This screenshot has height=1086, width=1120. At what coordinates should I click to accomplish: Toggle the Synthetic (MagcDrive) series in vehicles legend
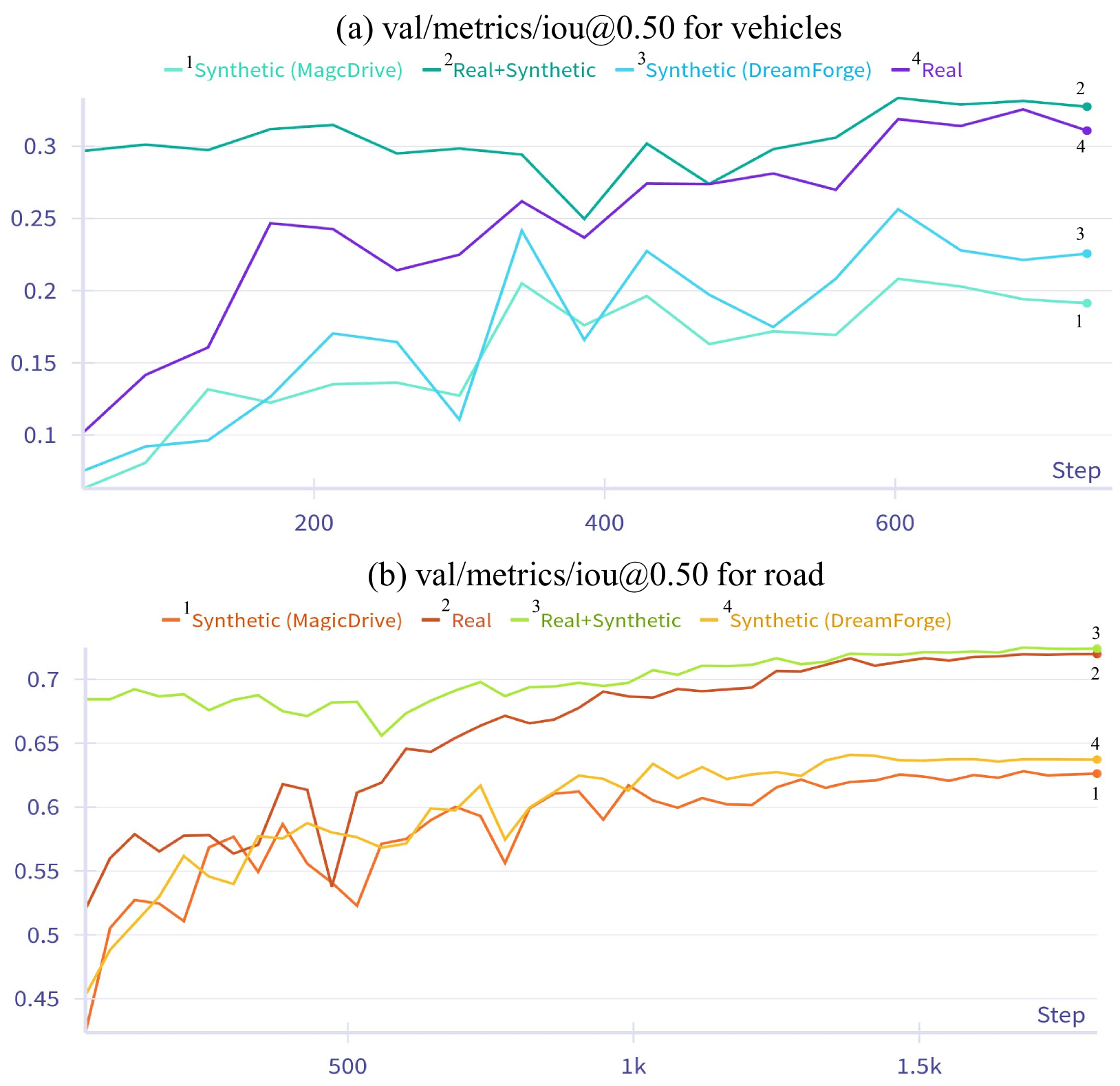click(298, 70)
